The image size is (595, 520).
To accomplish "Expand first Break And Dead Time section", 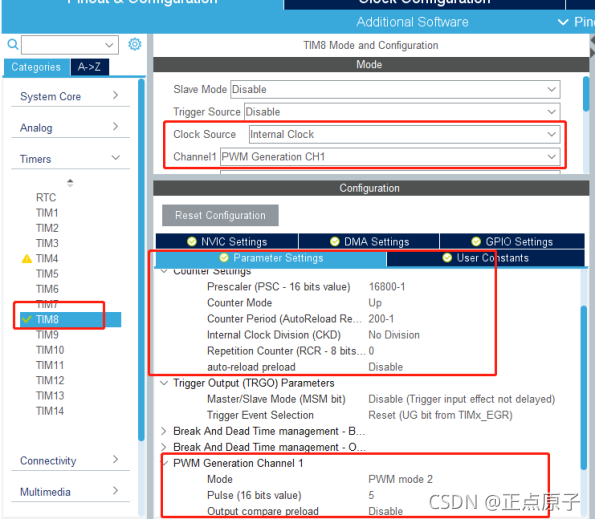I will (164, 431).
